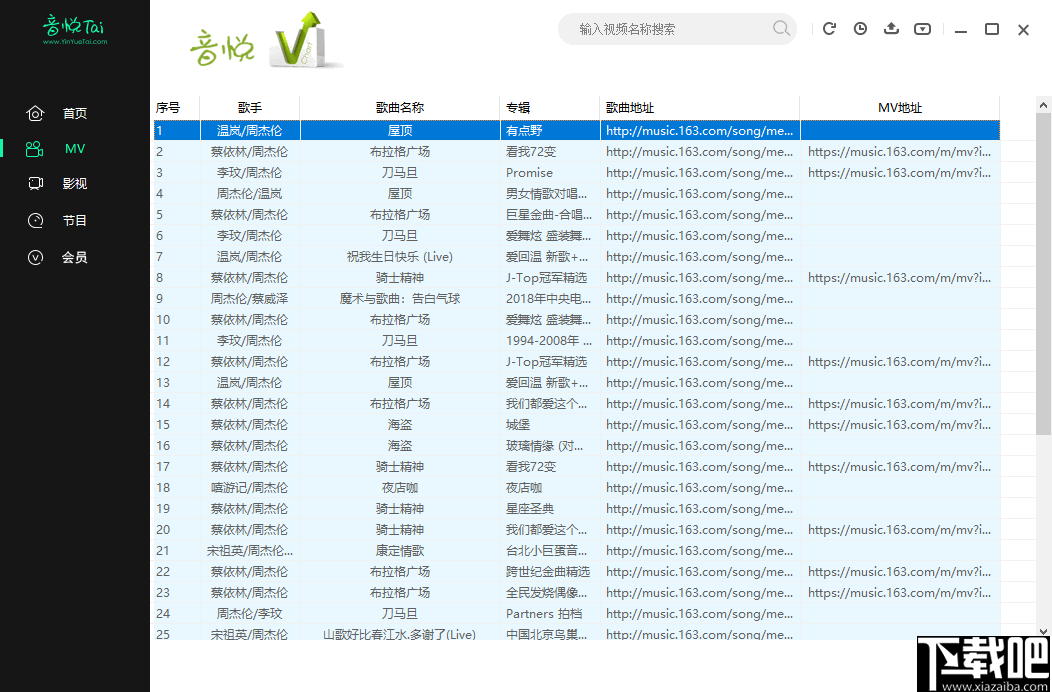Open the 节目 section
The image size is (1052, 692).
tap(75, 220)
